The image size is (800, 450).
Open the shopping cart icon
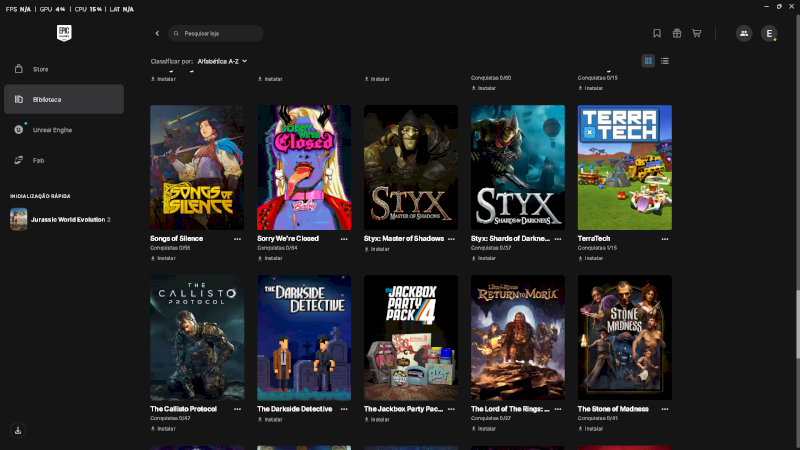(x=696, y=33)
